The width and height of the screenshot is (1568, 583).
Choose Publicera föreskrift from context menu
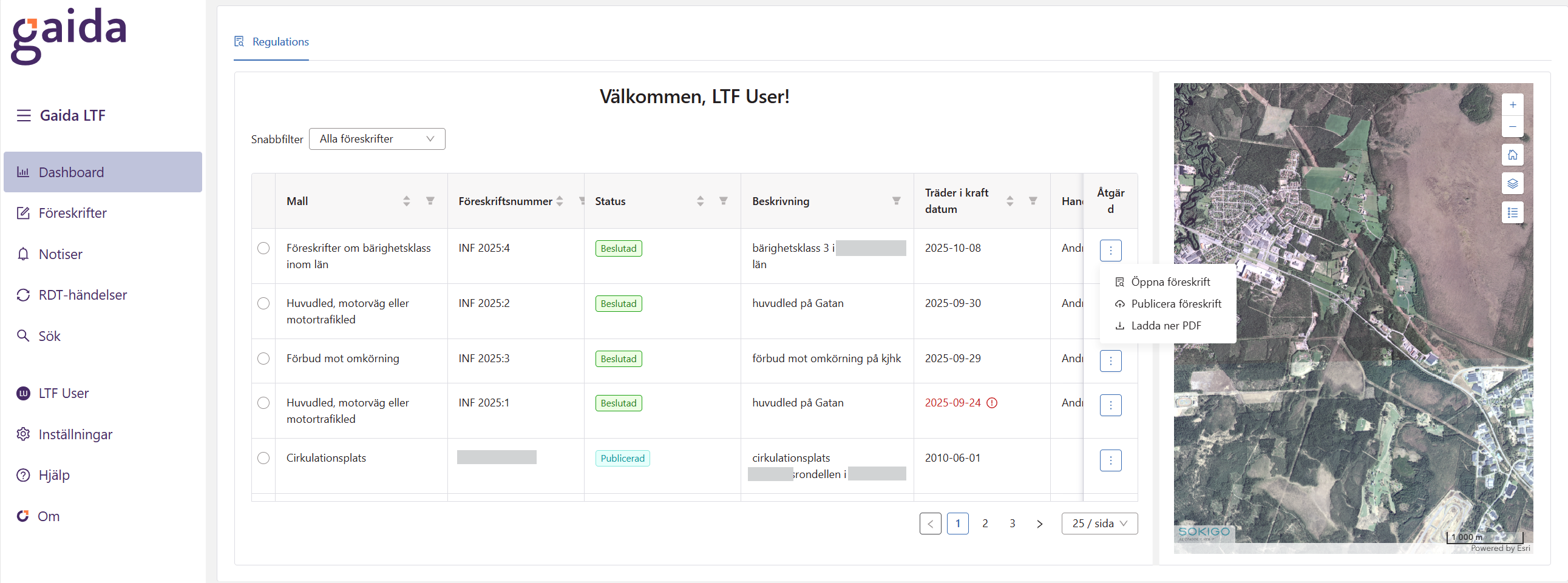point(1175,304)
